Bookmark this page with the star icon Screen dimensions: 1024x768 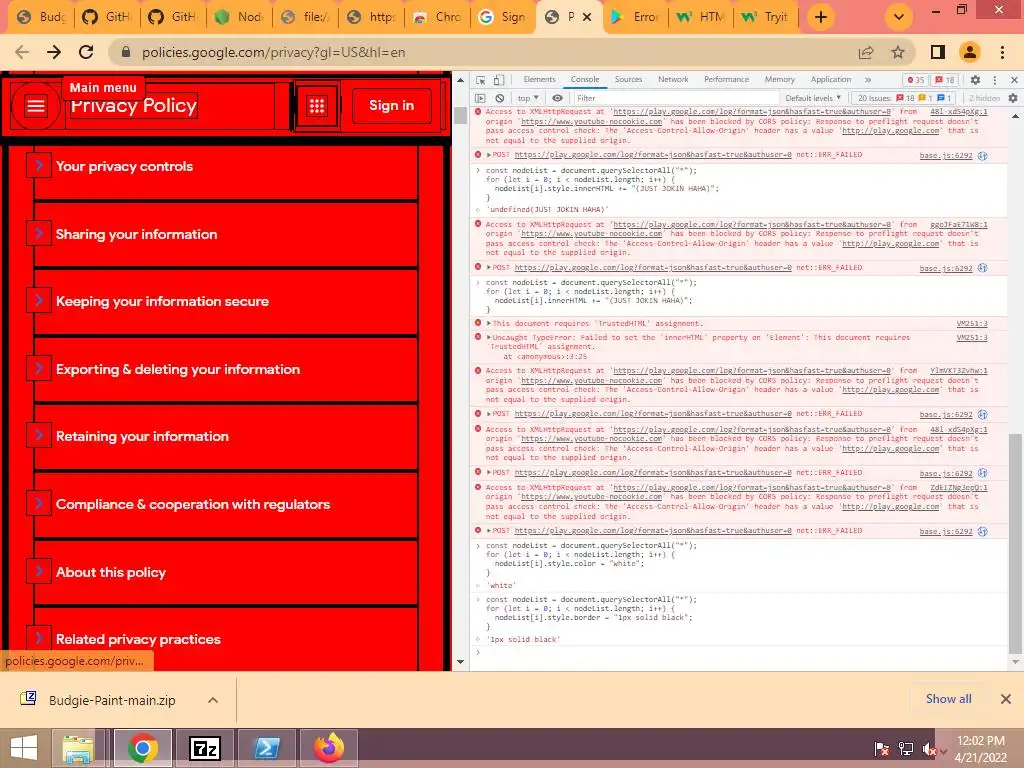pyautogui.click(x=898, y=52)
